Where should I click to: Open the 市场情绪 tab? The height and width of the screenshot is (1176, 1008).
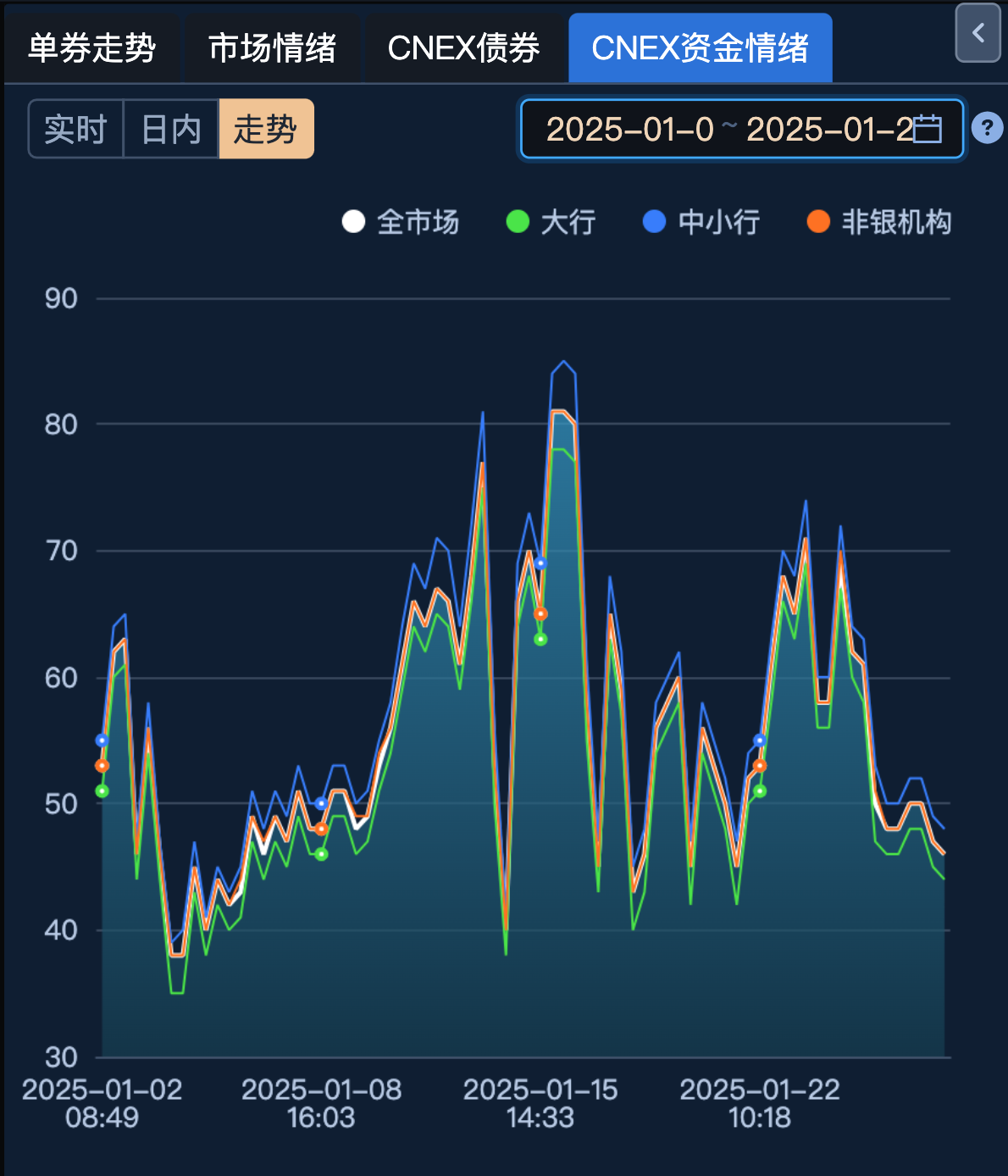(273, 47)
